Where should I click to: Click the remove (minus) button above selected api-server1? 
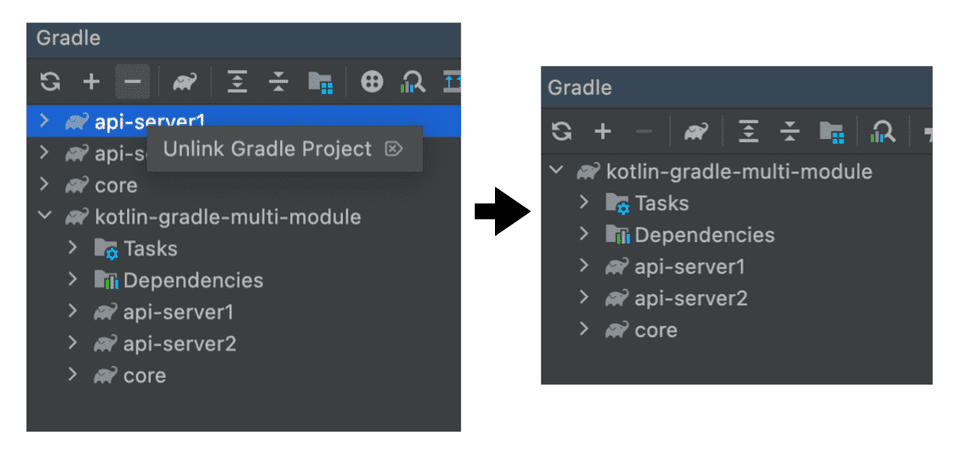click(133, 82)
